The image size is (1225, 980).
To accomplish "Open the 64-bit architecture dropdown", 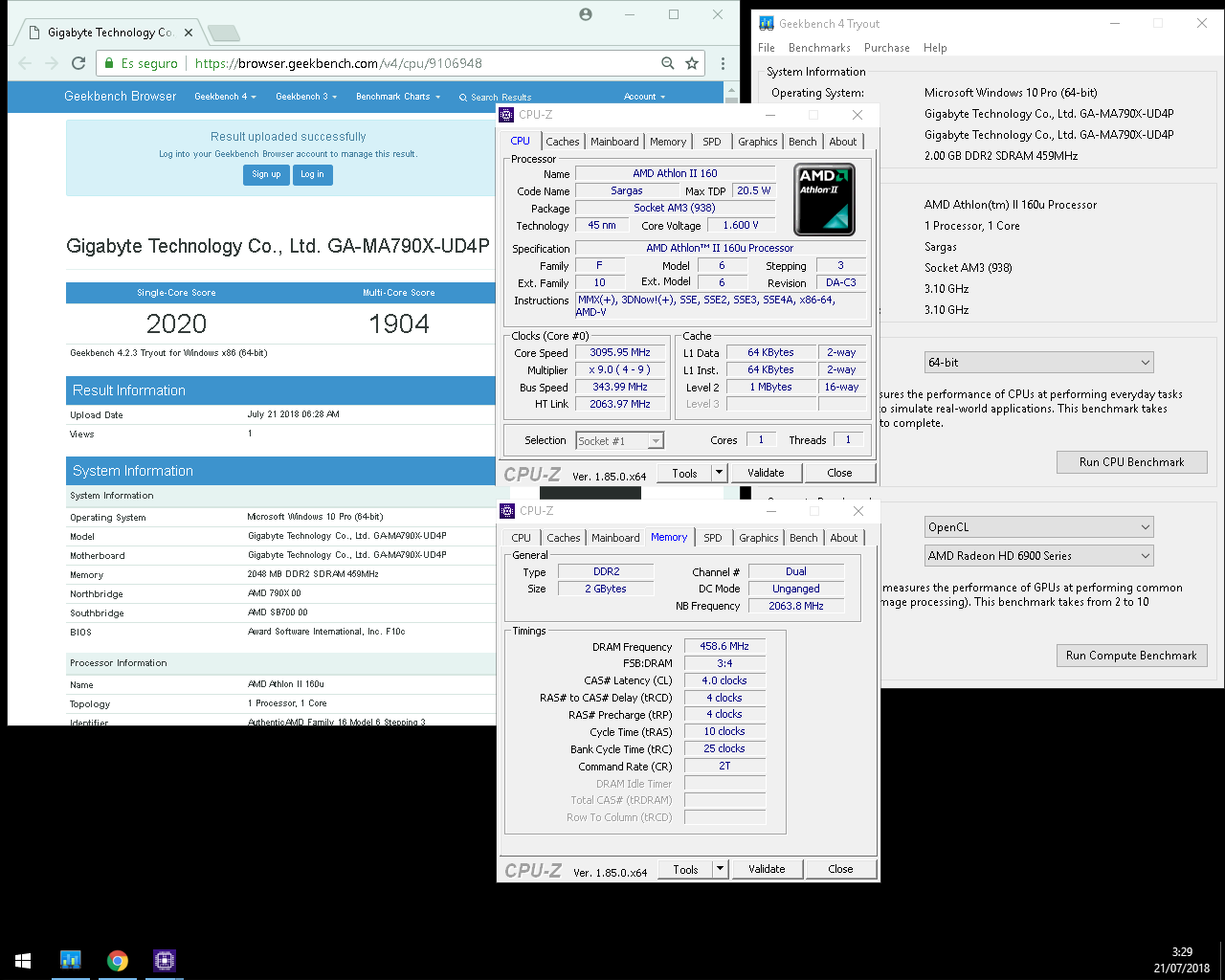I will tap(1038, 363).
